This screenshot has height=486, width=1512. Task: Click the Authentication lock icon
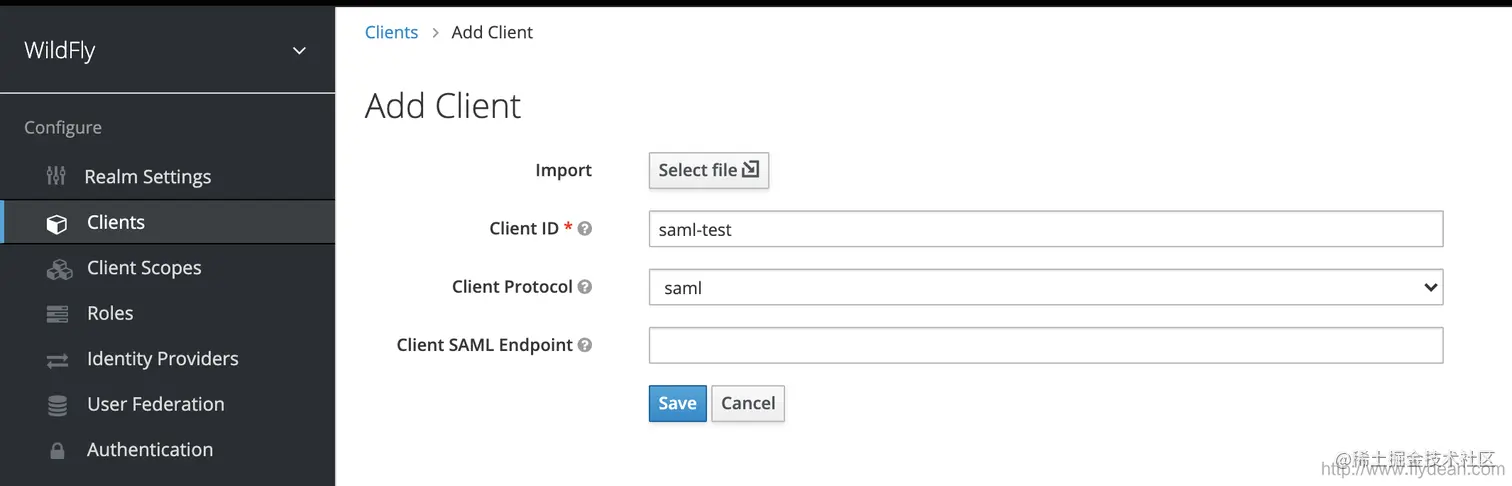57,451
